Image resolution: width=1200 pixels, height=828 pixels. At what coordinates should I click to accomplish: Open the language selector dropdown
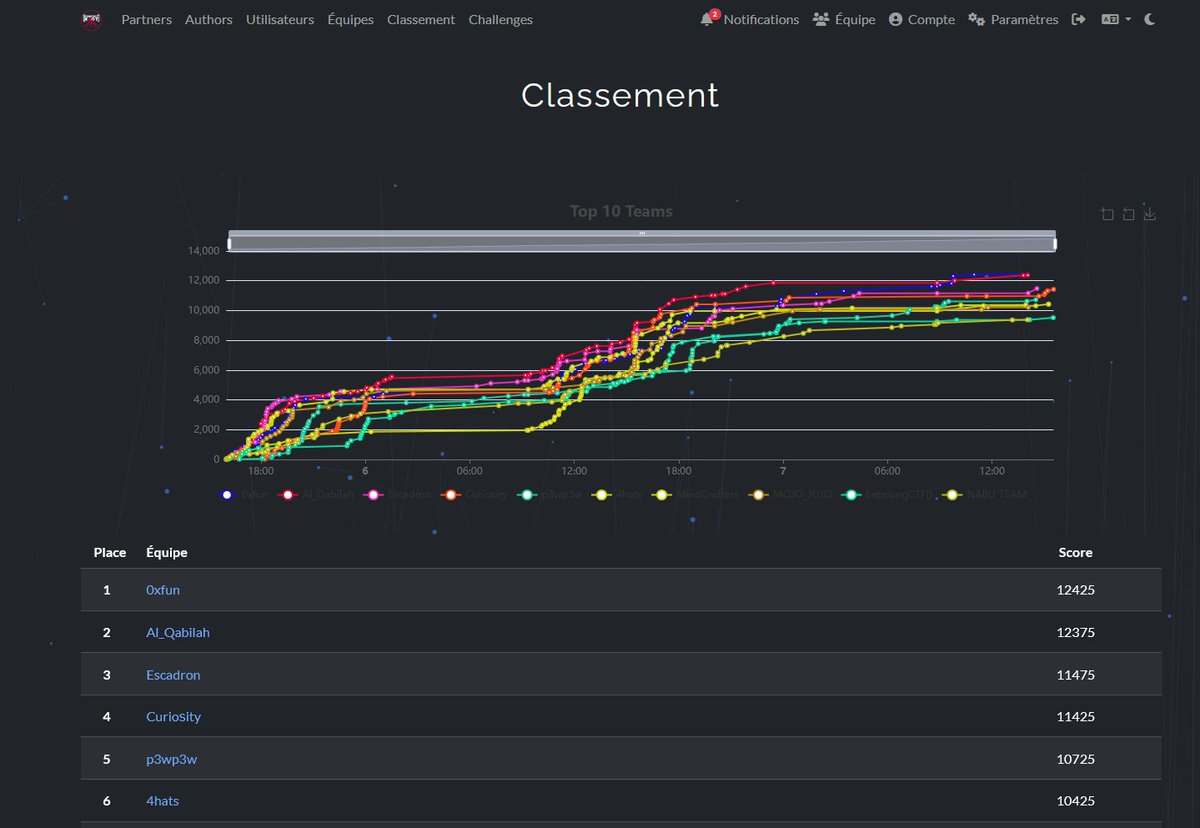1116,19
